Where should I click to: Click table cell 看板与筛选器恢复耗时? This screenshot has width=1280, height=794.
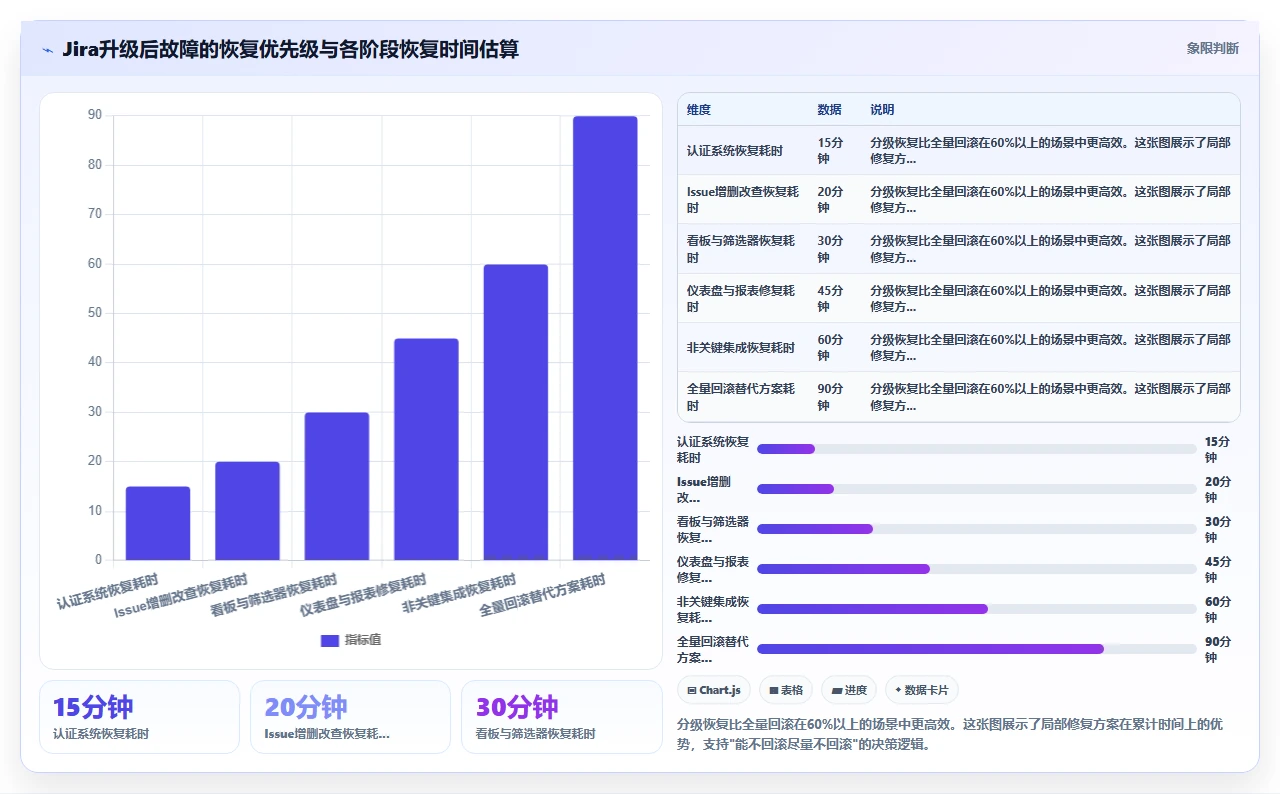coord(742,249)
